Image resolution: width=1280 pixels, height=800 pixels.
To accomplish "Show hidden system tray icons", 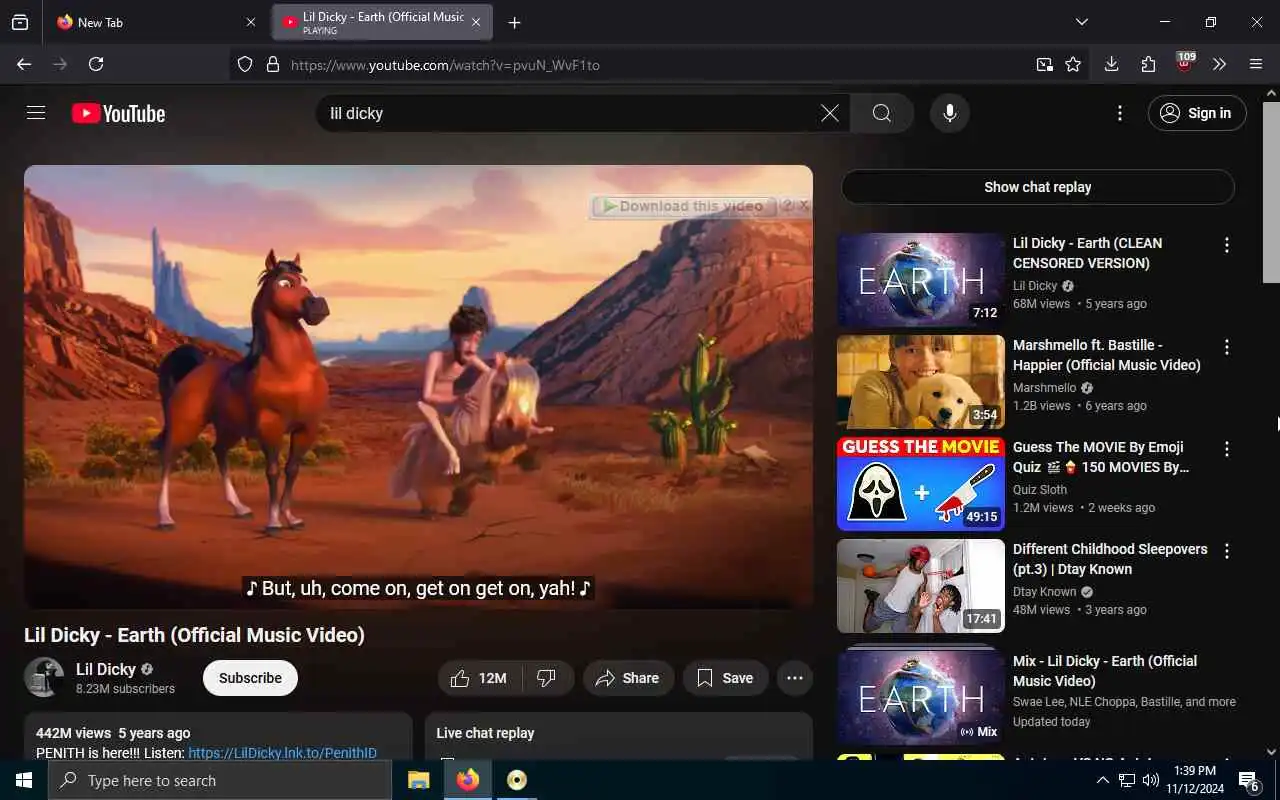I will (1102, 780).
